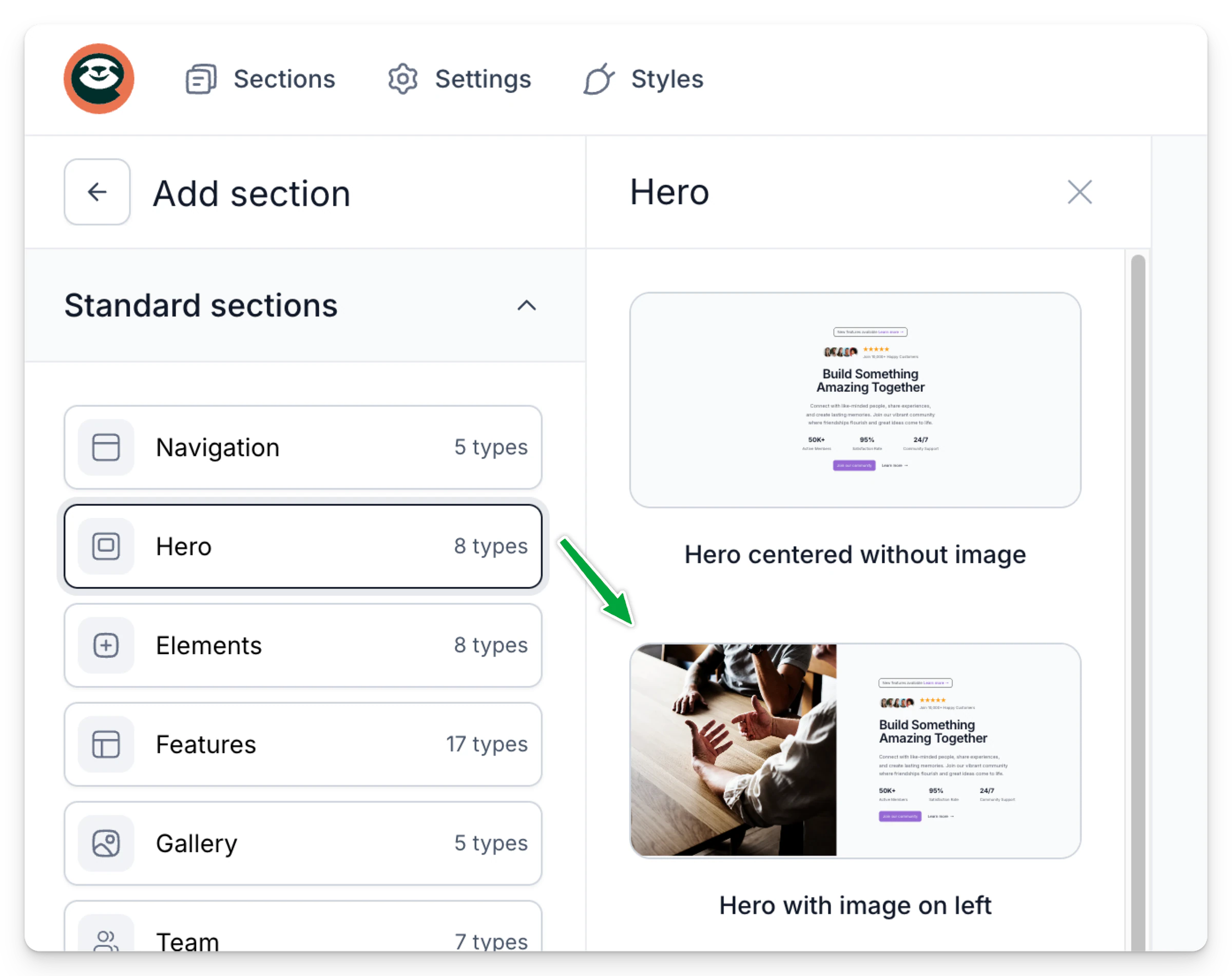Select Hero centered without image thumbnail

(x=855, y=400)
